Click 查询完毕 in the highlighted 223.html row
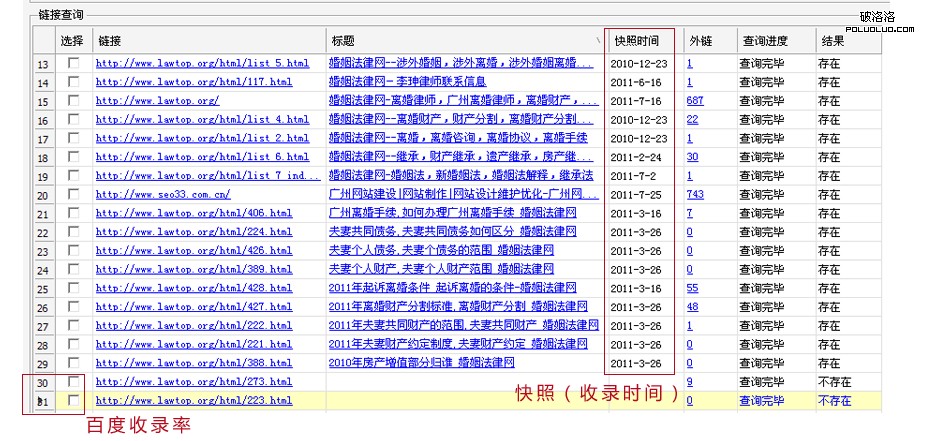This screenshot has width=925, height=441. tap(763, 401)
